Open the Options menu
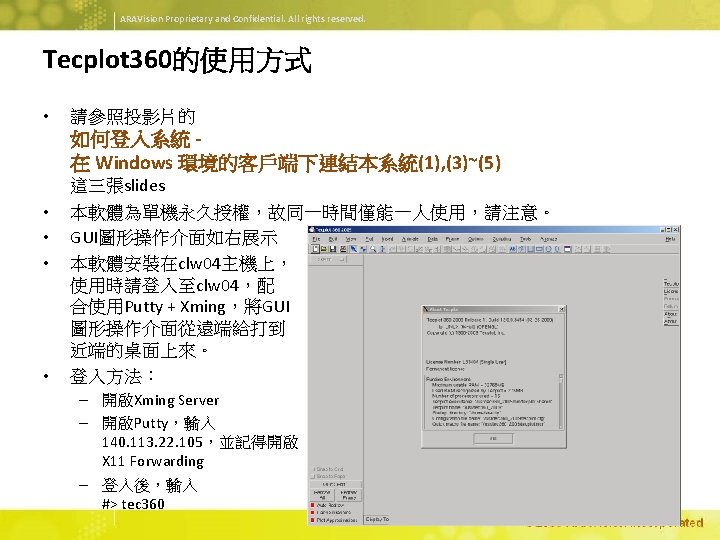 476,239
